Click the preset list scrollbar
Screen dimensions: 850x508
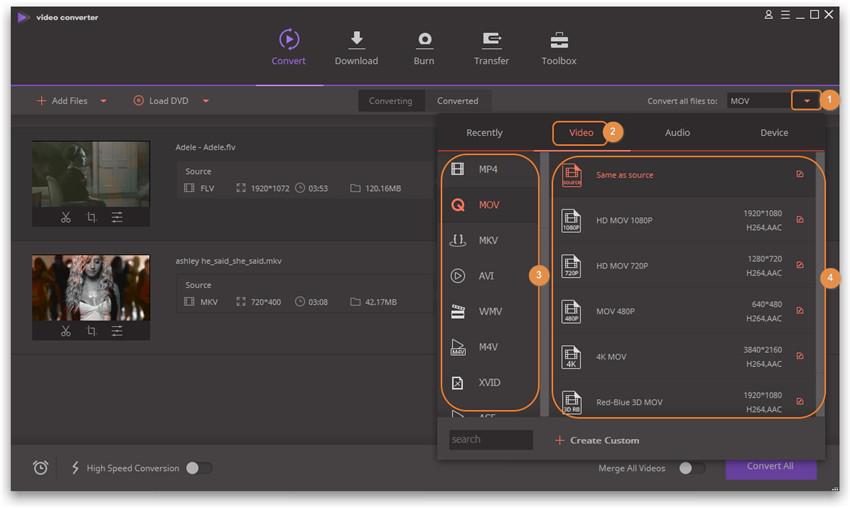[820, 284]
